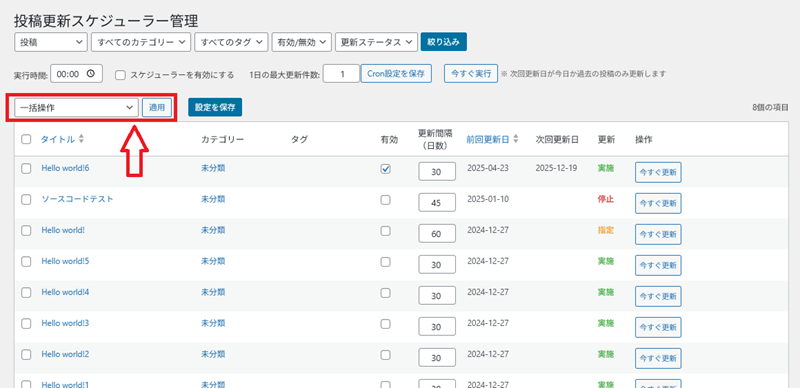Open the clock picker in 実行時間 field
This screenshot has width=800, height=388.
click(x=91, y=74)
